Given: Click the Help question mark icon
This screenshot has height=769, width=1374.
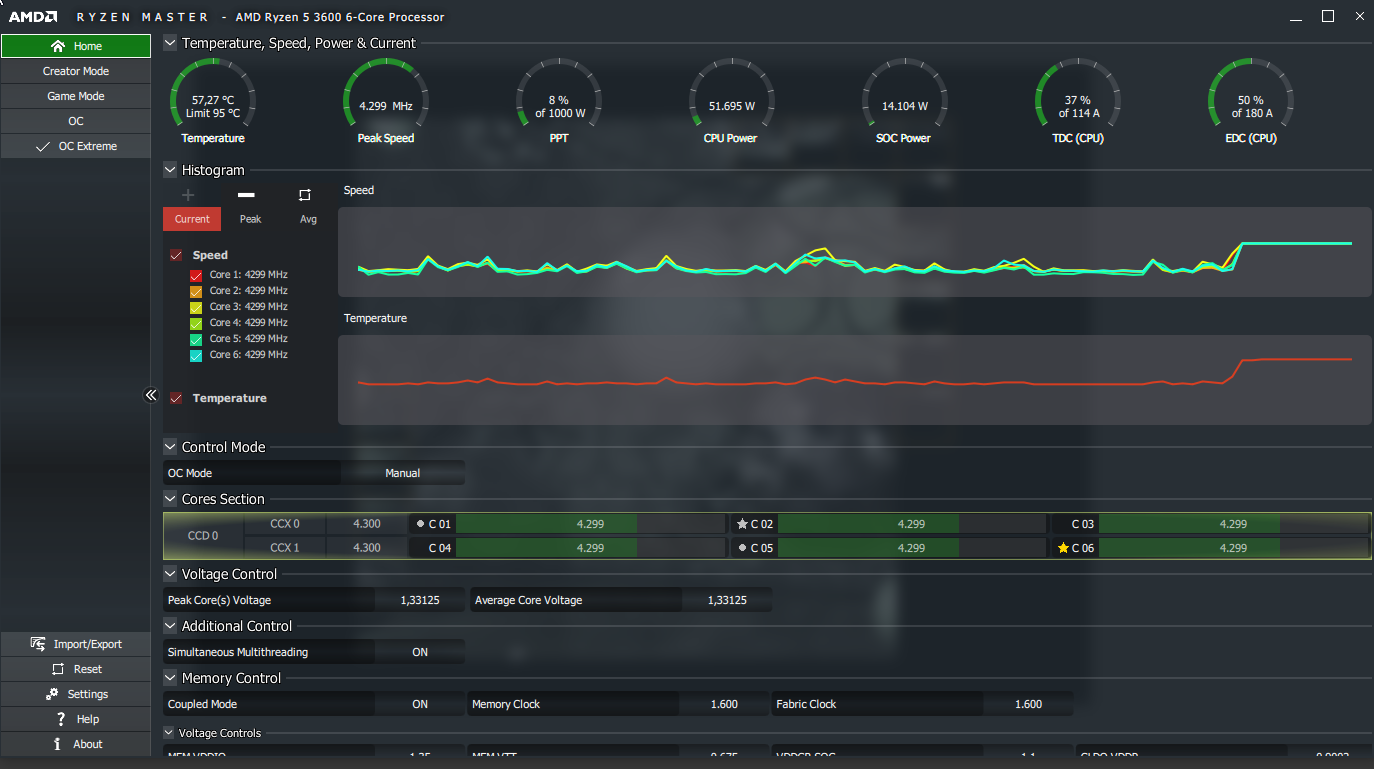Looking at the screenshot, I should pyautogui.click(x=61, y=719).
